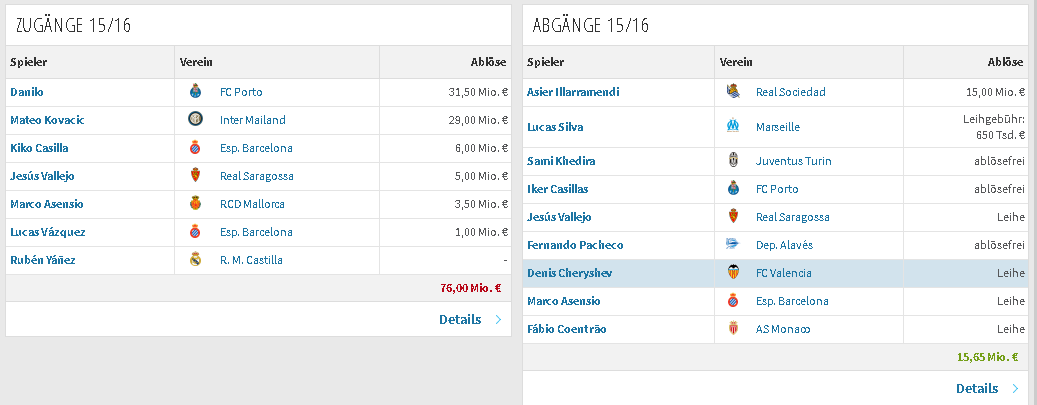Click the R. M. Castilla crest icon
Screen dimensions: 1037x405
194,260
